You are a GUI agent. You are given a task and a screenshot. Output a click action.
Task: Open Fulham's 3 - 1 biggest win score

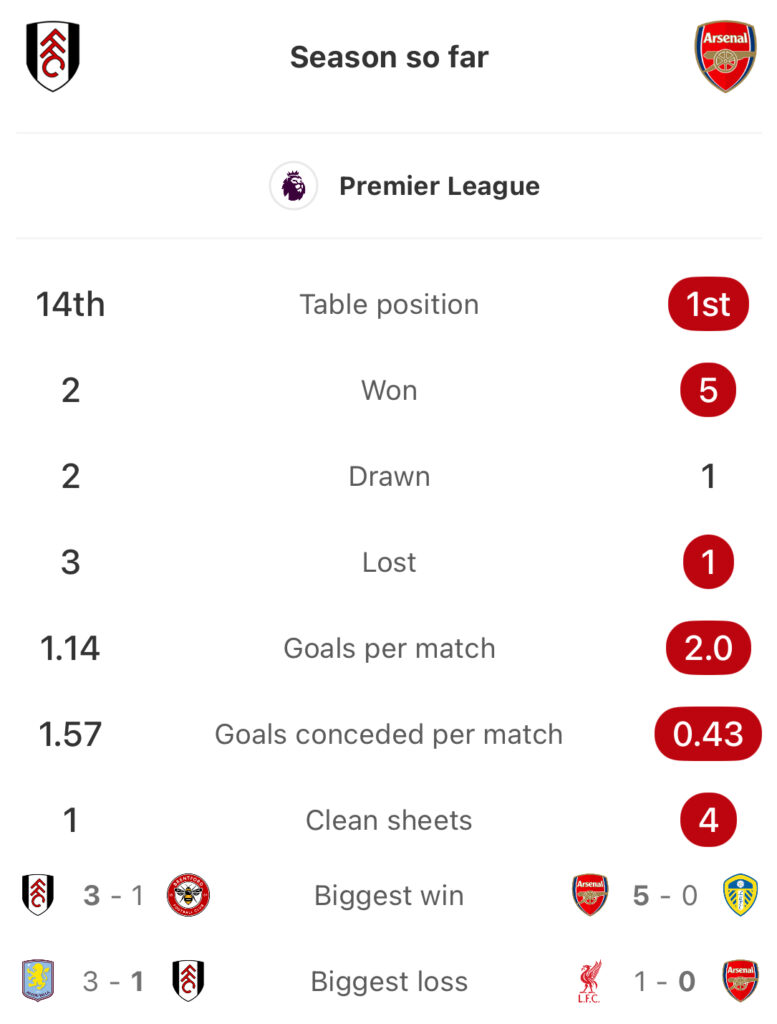pos(113,895)
